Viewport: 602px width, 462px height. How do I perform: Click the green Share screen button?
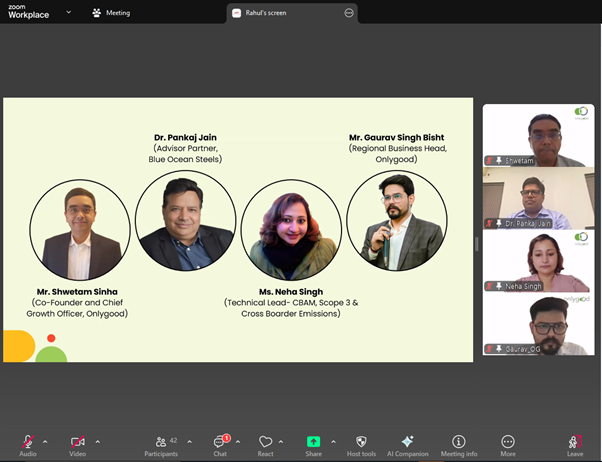[313, 442]
